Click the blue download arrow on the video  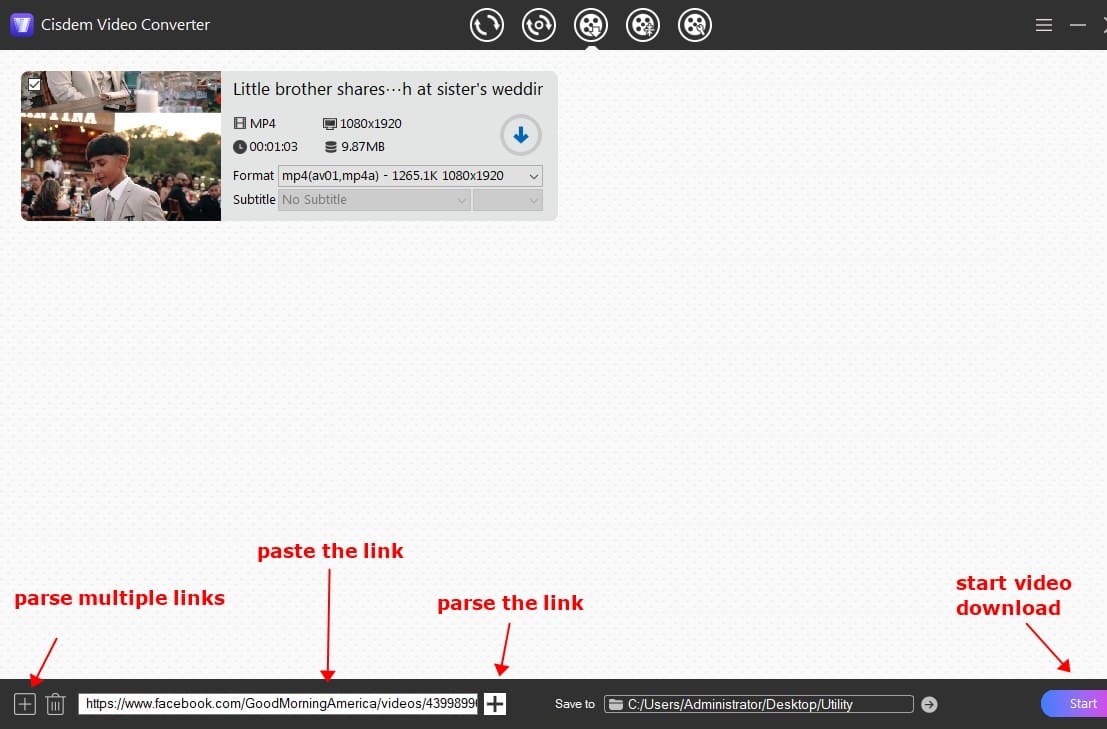[520, 134]
